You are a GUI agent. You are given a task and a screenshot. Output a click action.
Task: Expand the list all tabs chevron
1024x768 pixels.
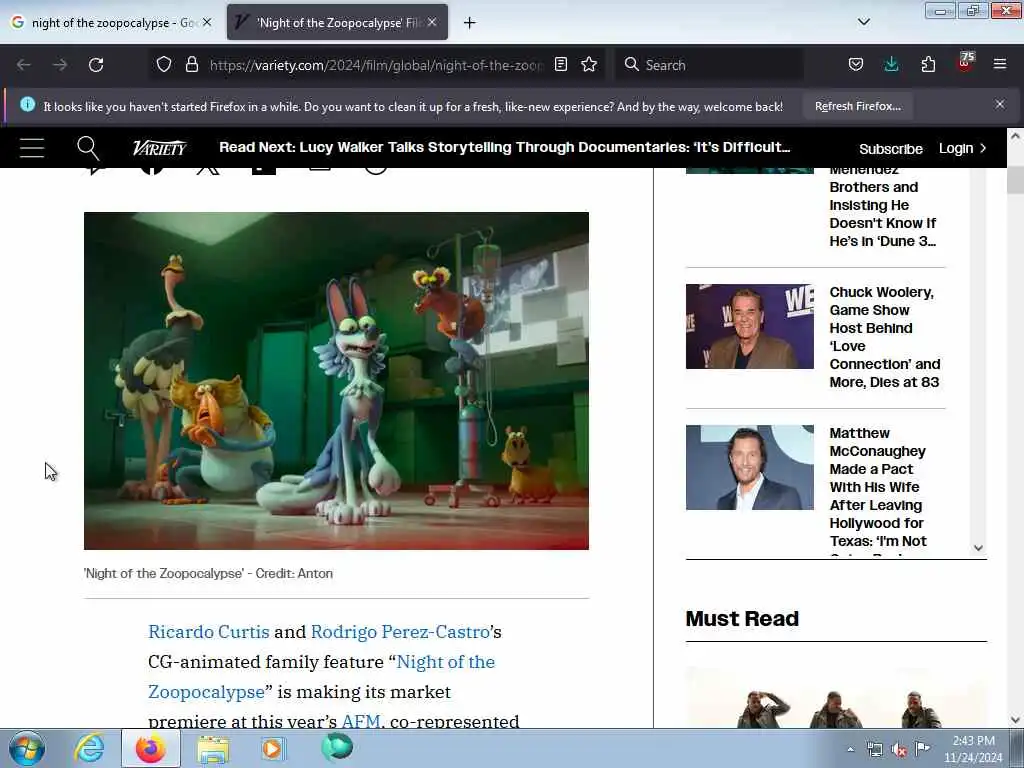point(864,22)
